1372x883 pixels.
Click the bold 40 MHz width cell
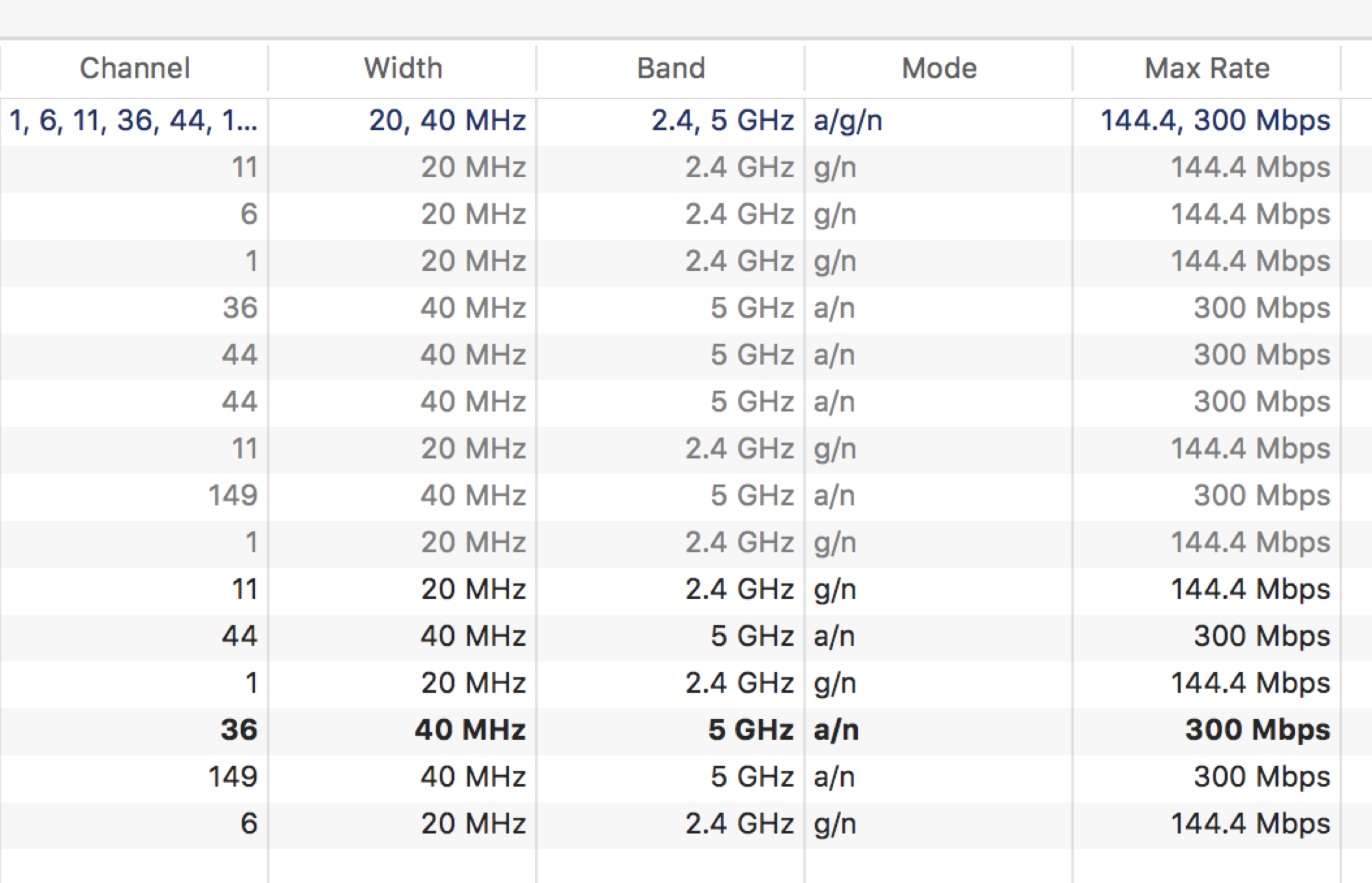(471, 731)
